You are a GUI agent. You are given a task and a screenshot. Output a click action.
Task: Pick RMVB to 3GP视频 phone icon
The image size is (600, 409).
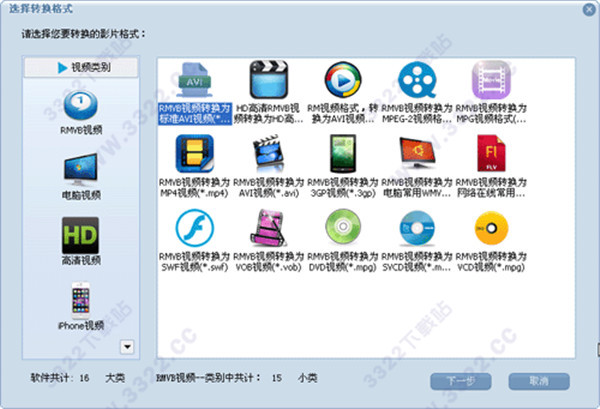[x=343, y=153]
